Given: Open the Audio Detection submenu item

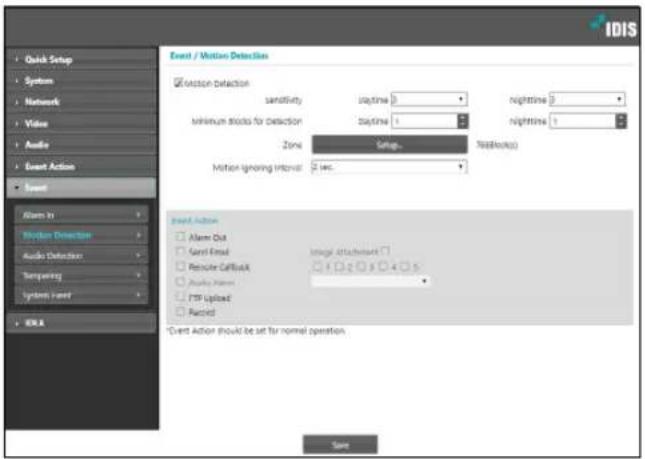Looking at the screenshot, I should [x=81, y=255].
